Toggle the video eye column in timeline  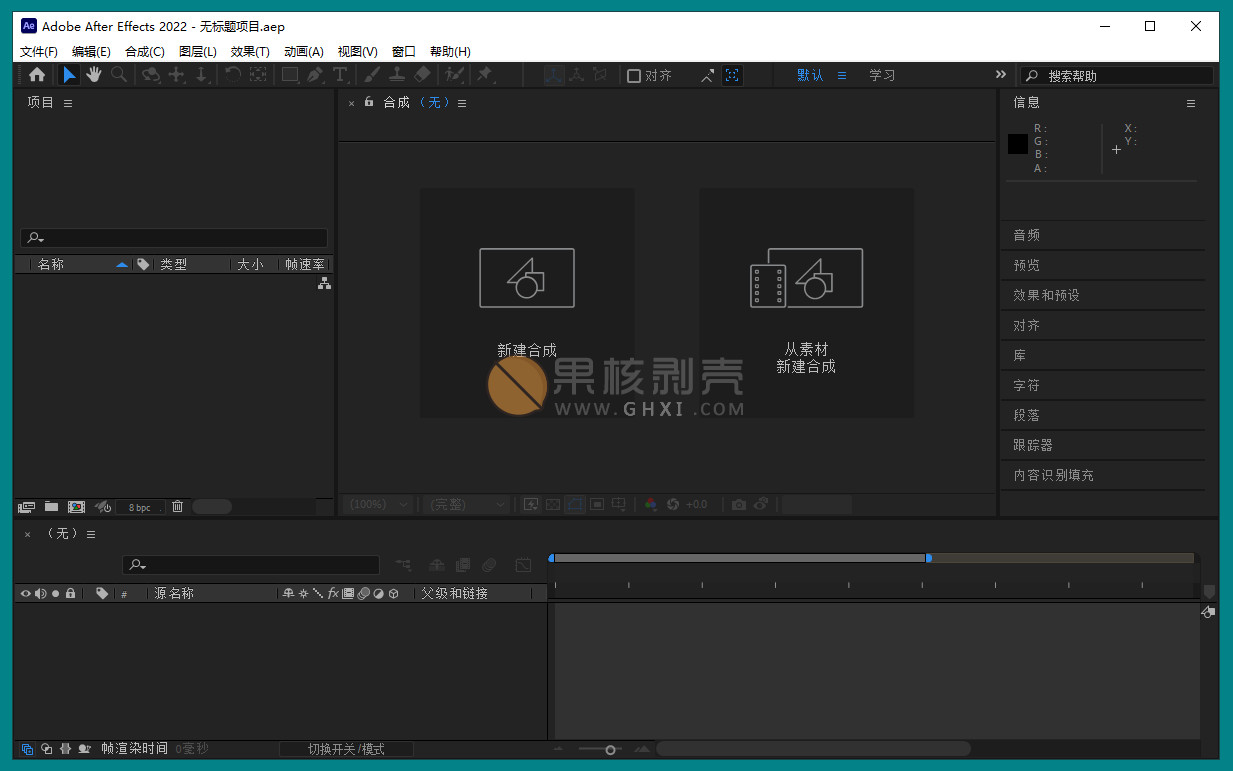tap(26, 593)
